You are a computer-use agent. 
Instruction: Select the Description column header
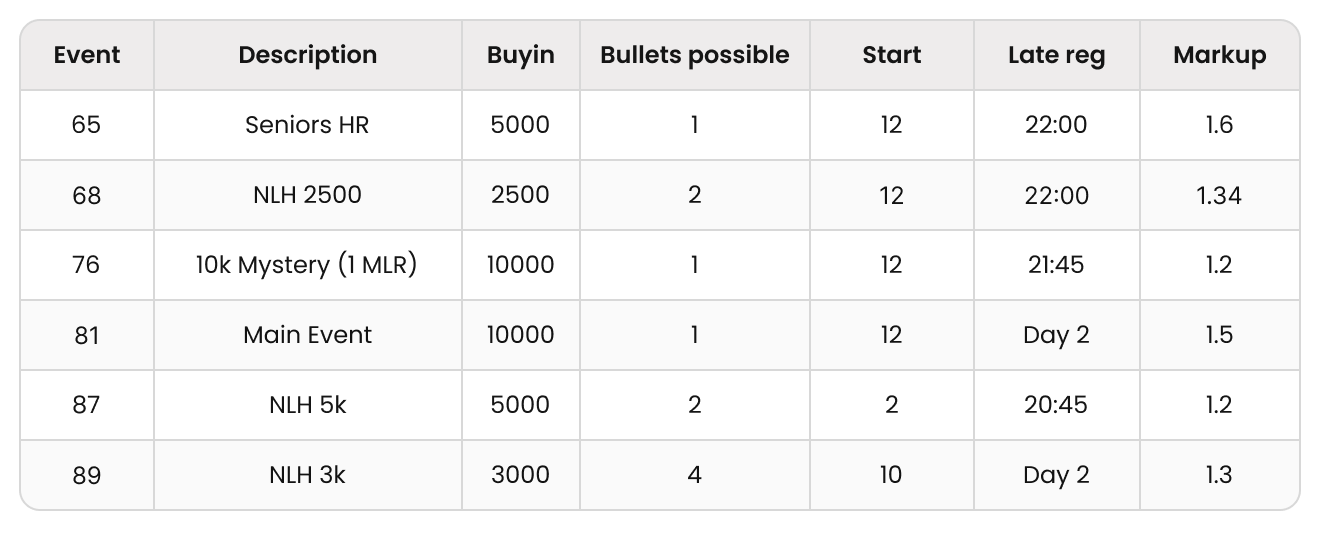308,55
